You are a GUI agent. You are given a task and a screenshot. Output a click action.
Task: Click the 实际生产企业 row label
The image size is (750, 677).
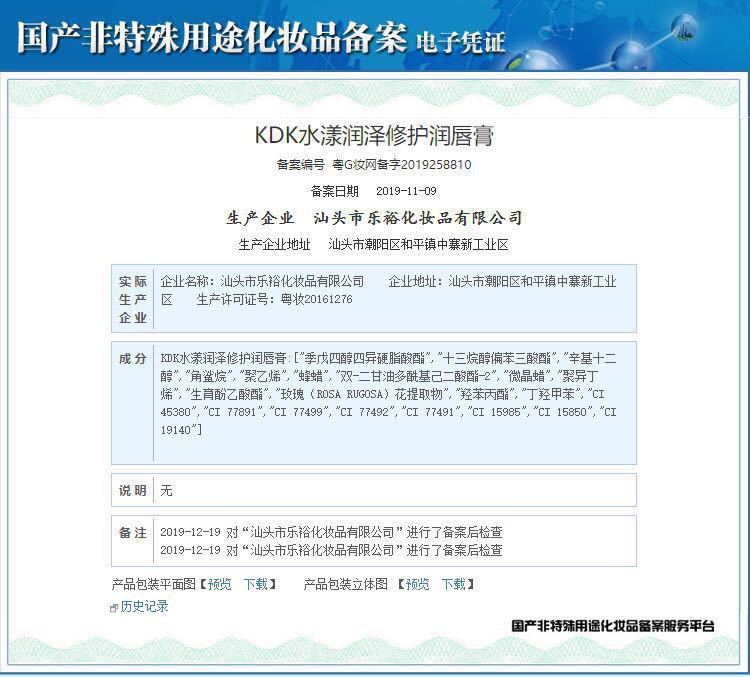click(132, 299)
